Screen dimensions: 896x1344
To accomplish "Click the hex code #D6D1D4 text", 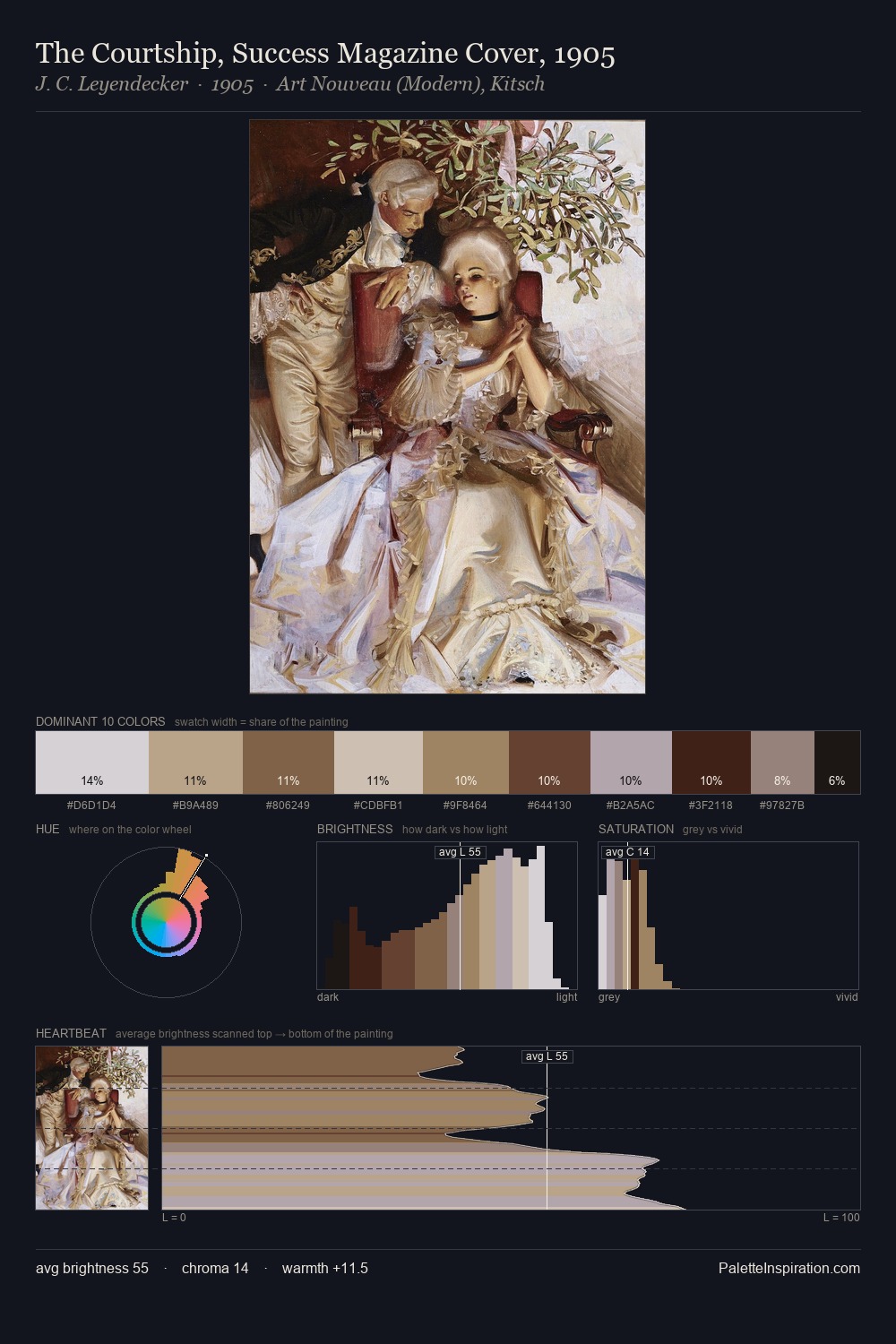I will point(91,806).
